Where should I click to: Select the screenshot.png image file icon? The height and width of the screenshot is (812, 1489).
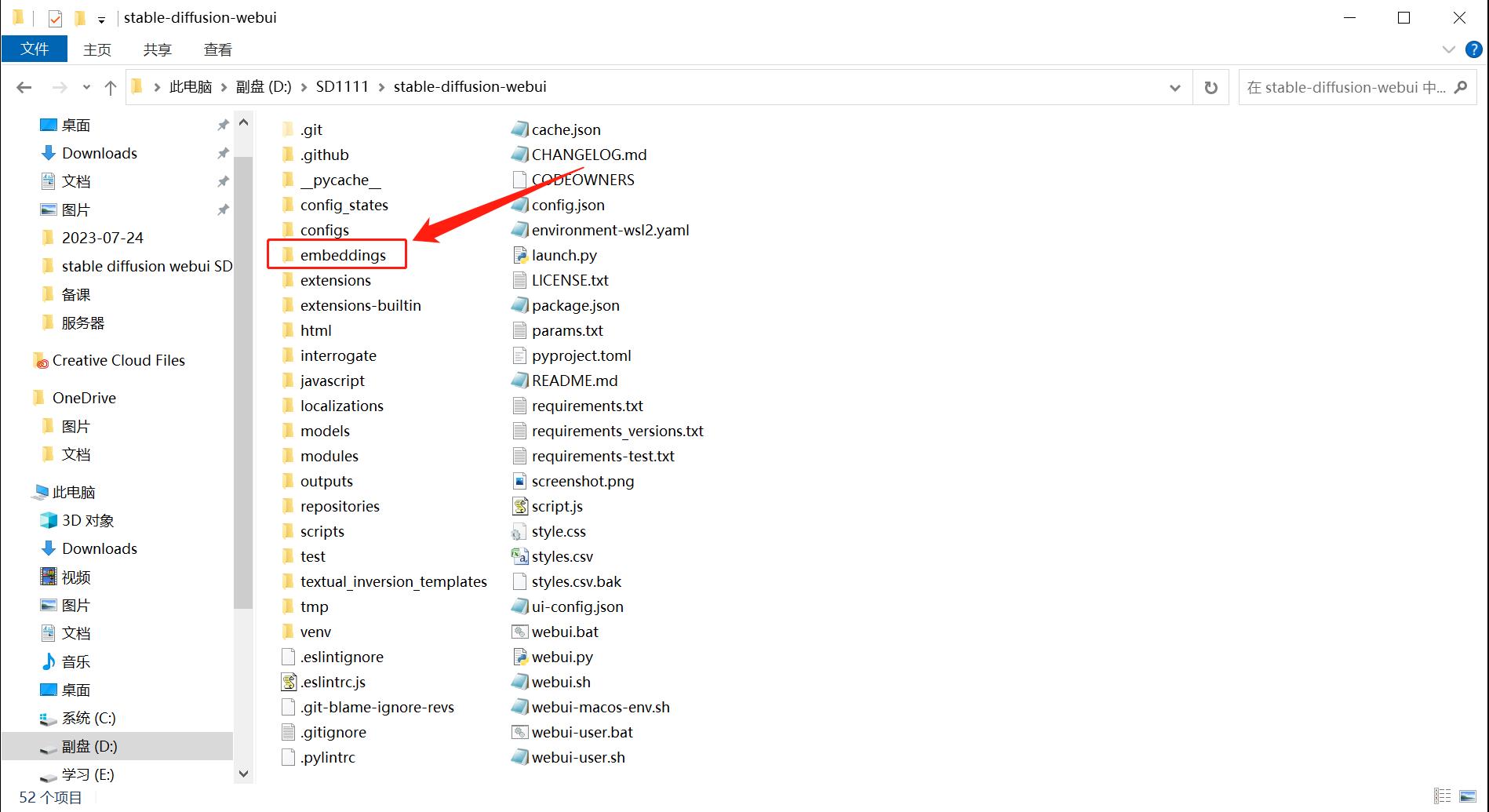519,481
